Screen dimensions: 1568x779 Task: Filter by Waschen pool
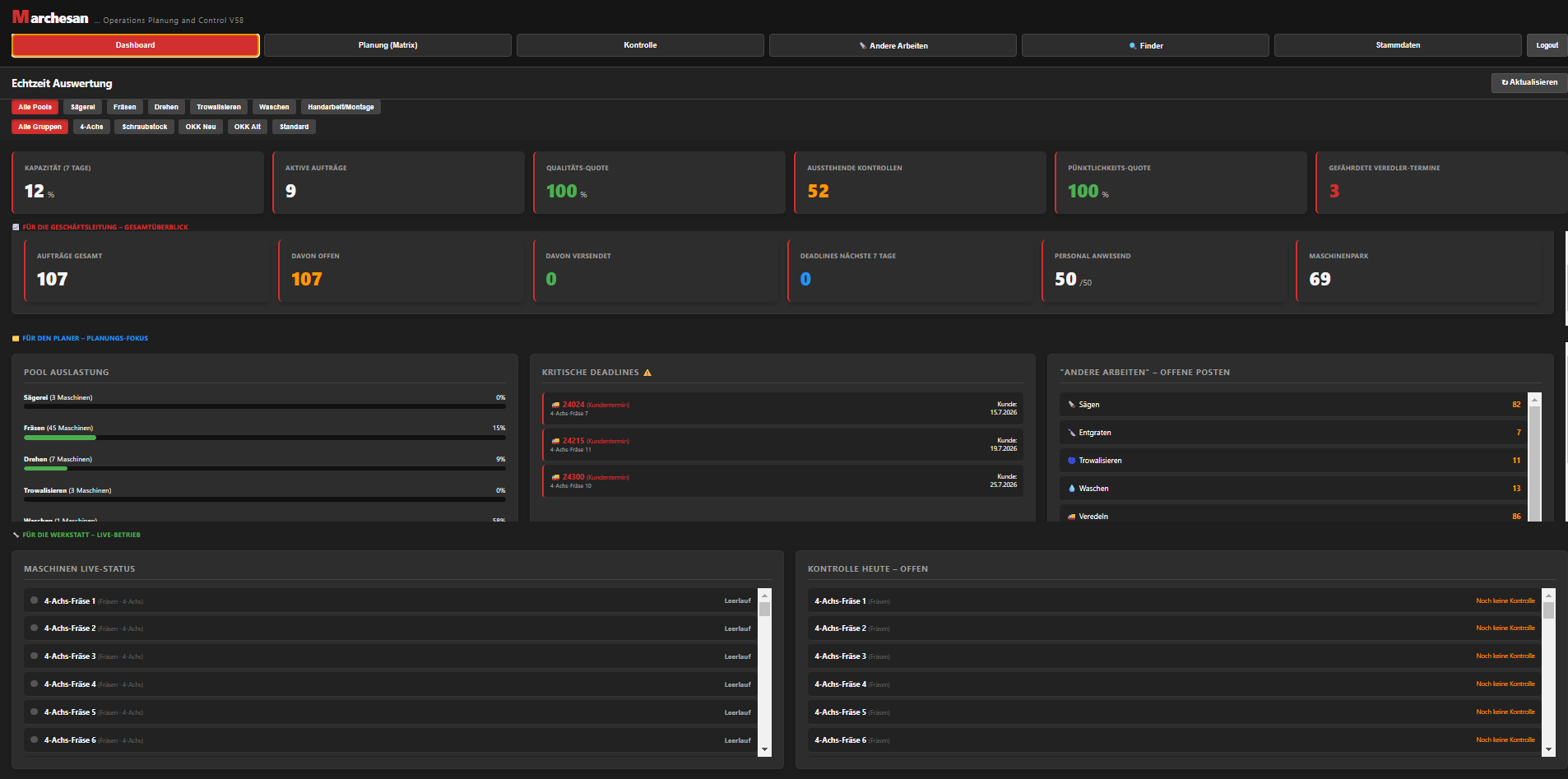point(274,107)
